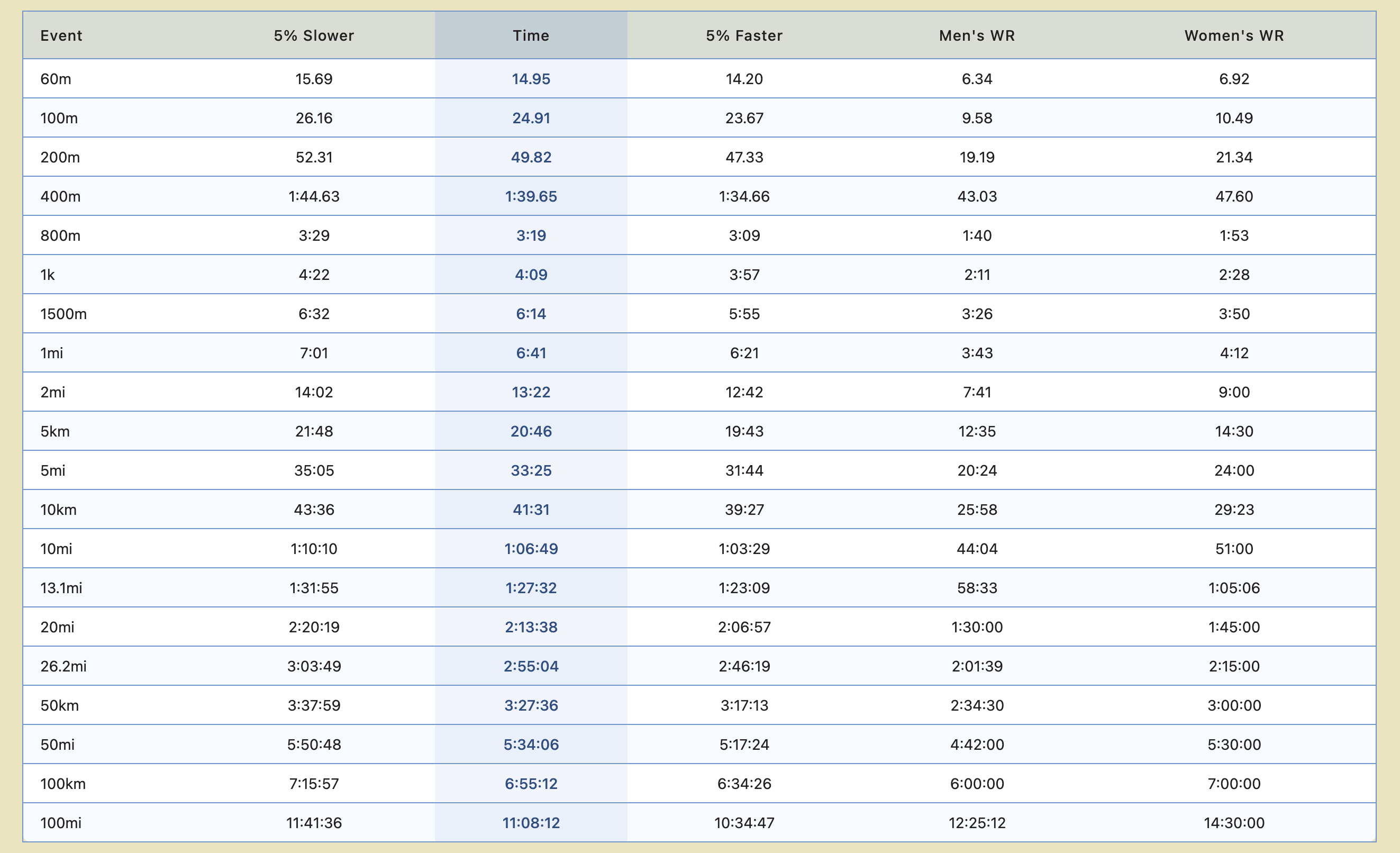Click the 5% Faster column header
Viewport: 1400px width, 853px height.
(x=745, y=35)
